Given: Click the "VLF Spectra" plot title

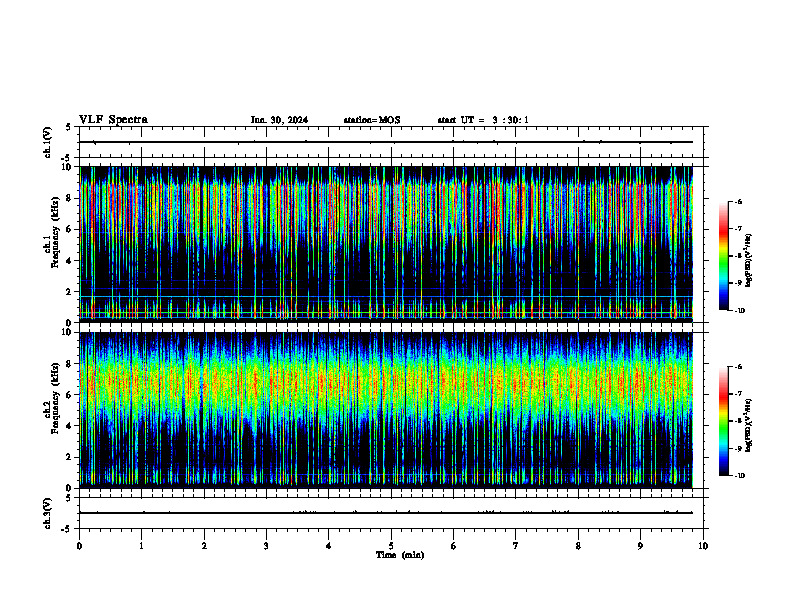Looking at the screenshot, I should coord(113,120).
